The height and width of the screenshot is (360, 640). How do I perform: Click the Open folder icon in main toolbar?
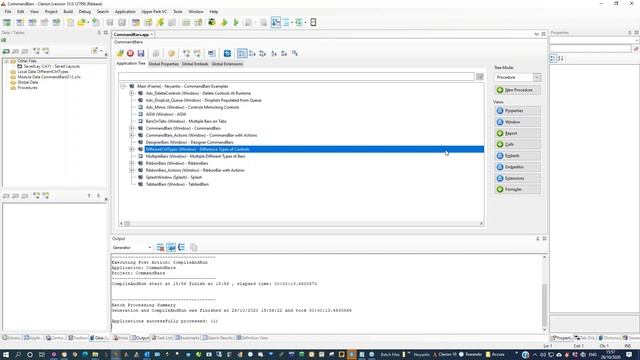[82, 22]
